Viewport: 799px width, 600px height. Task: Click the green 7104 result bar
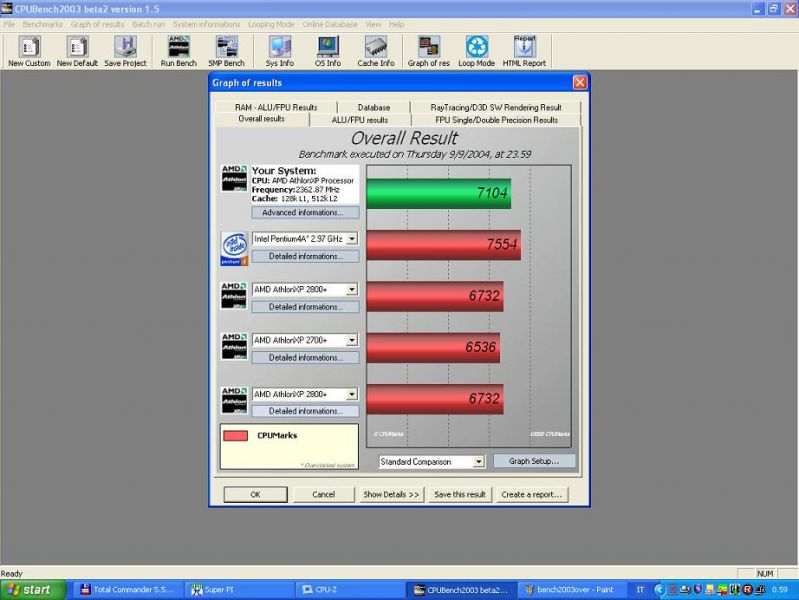pyautogui.click(x=438, y=193)
